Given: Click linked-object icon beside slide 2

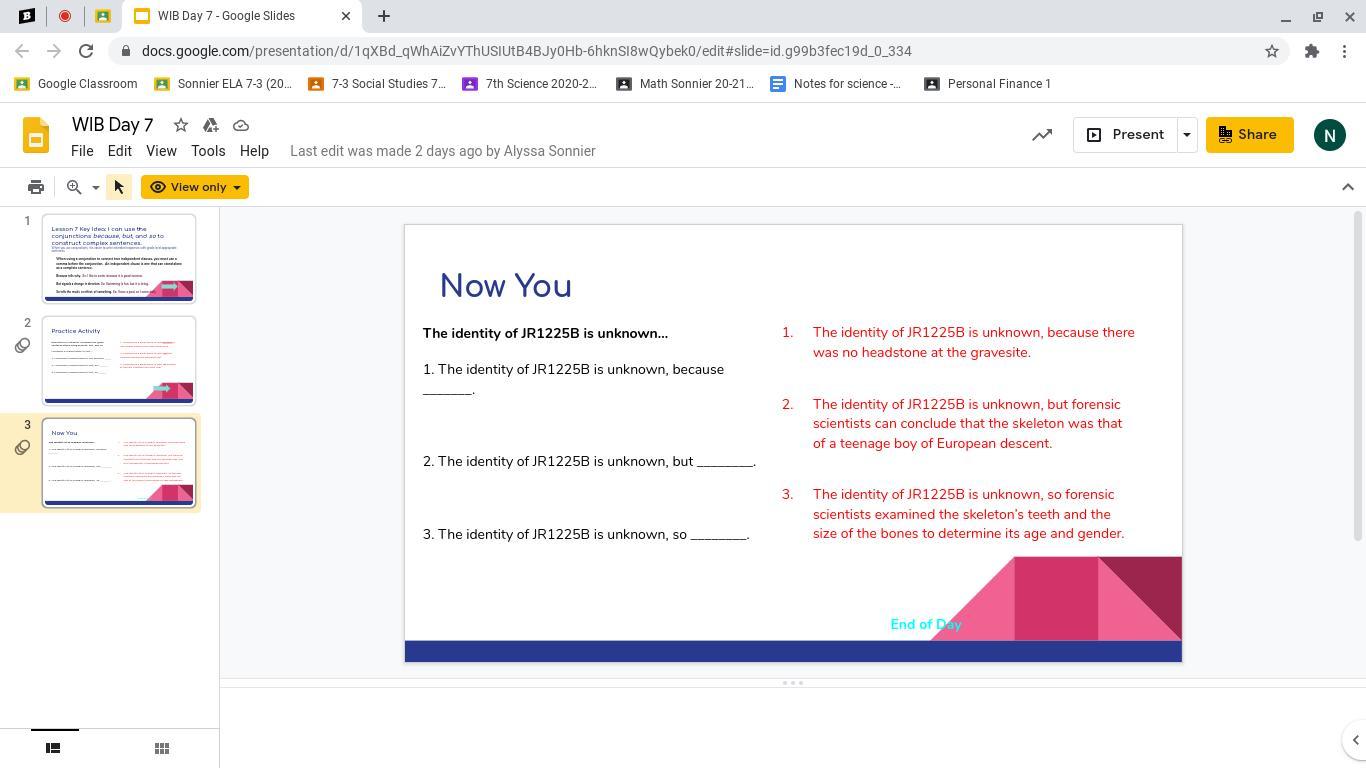Looking at the screenshot, I should 22,345.
